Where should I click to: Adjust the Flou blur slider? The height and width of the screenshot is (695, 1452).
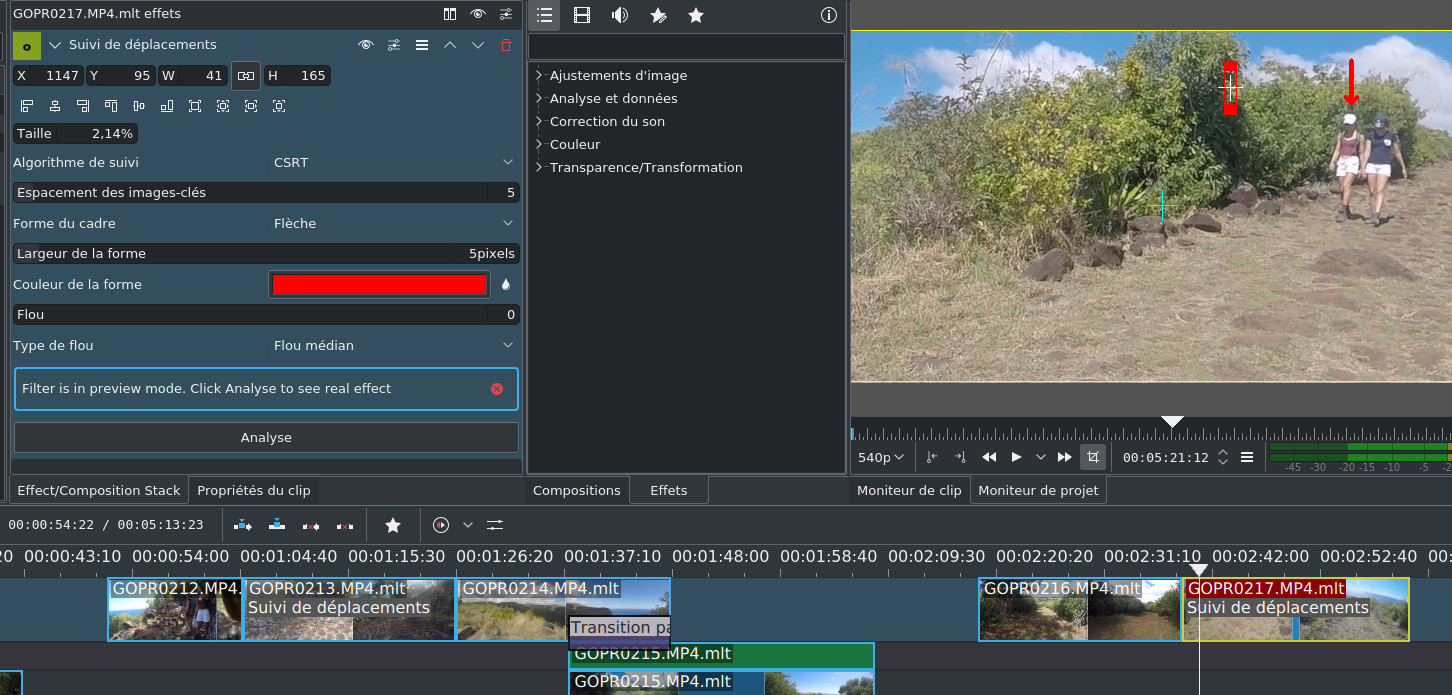(x=266, y=315)
